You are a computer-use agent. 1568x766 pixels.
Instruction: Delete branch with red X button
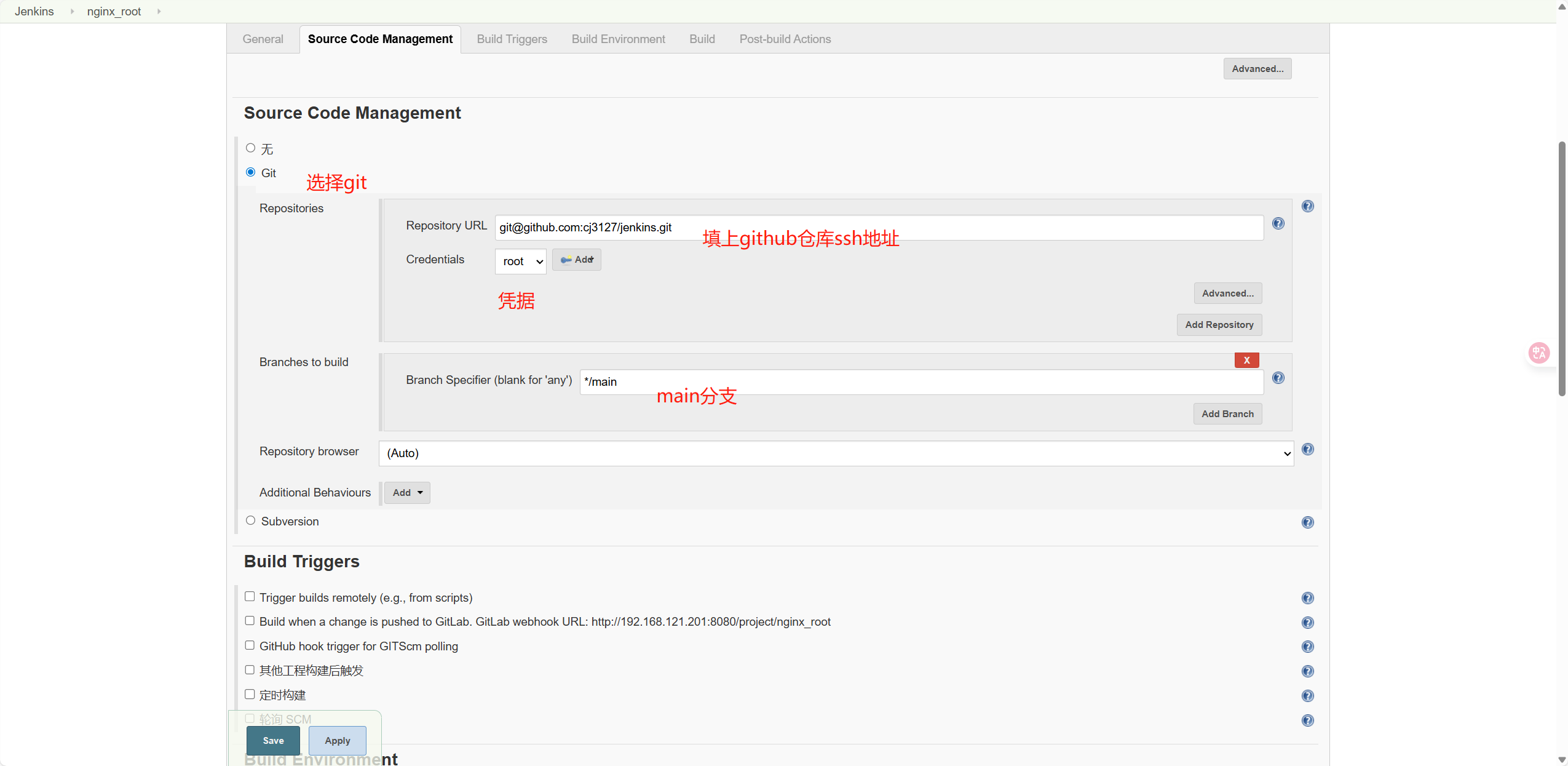point(1246,360)
